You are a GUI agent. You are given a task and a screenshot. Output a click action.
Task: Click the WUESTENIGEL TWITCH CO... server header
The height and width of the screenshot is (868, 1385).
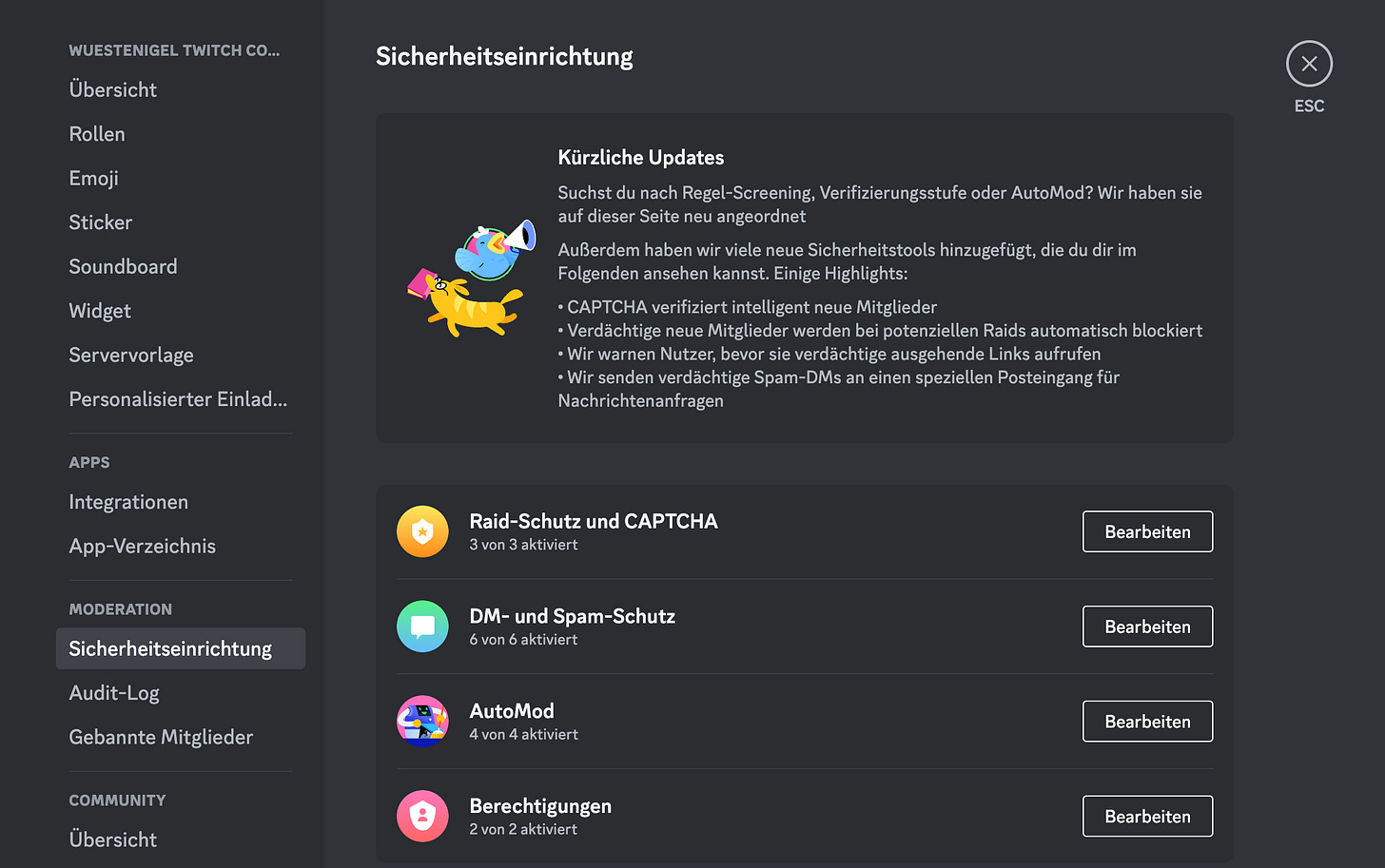tap(174, 50)
